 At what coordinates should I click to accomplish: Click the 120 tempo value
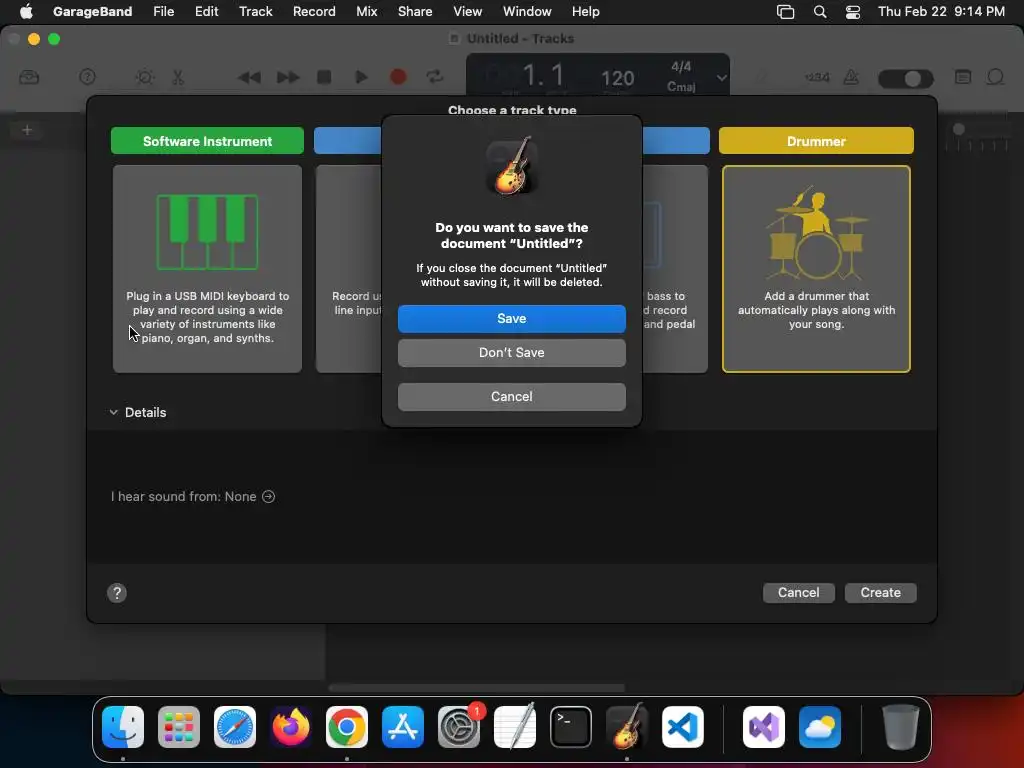pos(617,78)
